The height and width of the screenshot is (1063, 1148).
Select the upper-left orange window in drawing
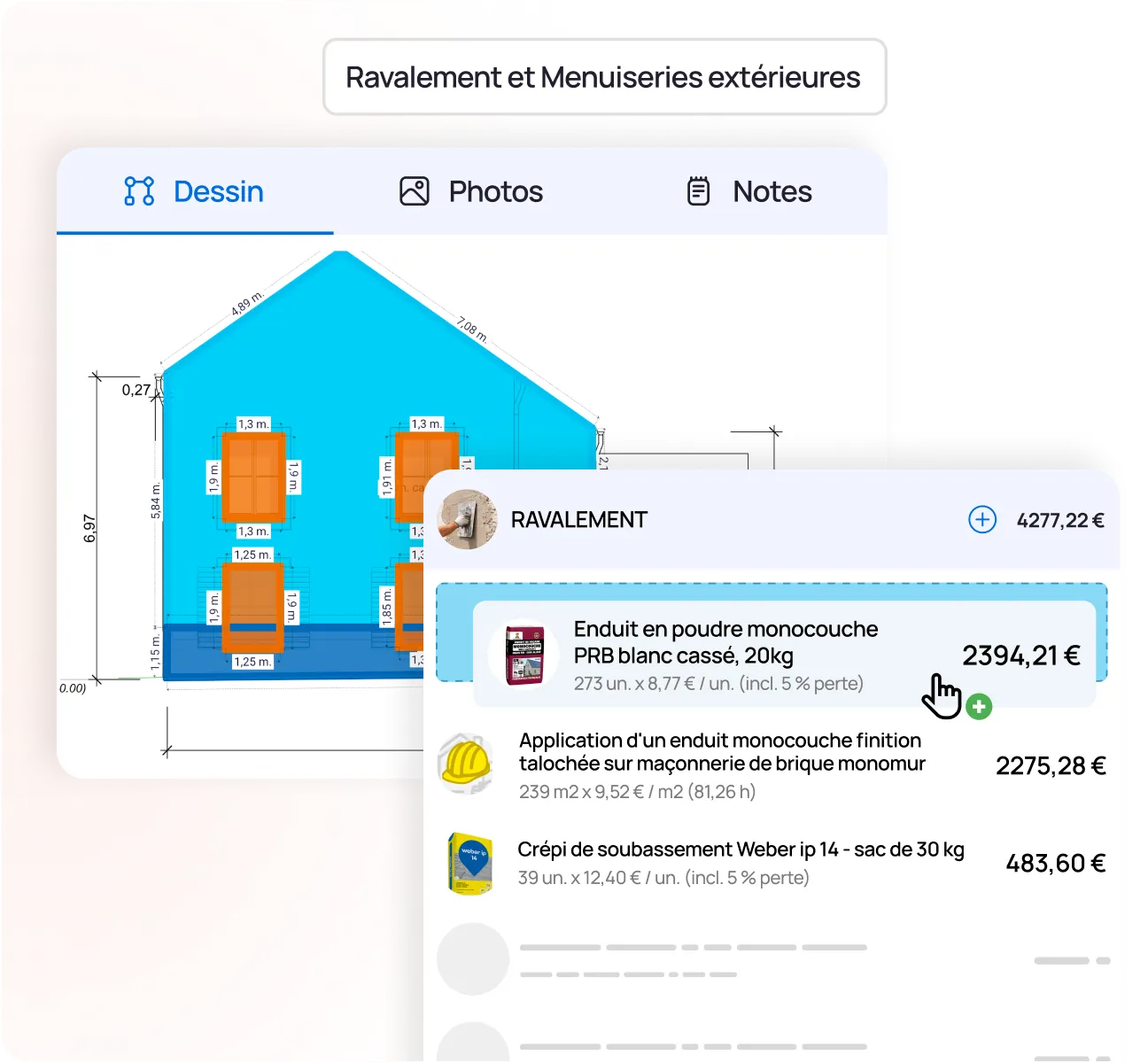click(253, 477)
